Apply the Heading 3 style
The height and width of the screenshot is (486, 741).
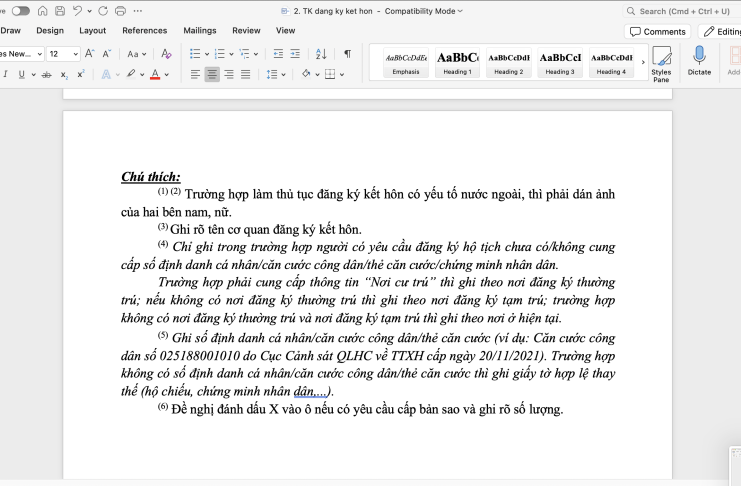tap(560, 62)
